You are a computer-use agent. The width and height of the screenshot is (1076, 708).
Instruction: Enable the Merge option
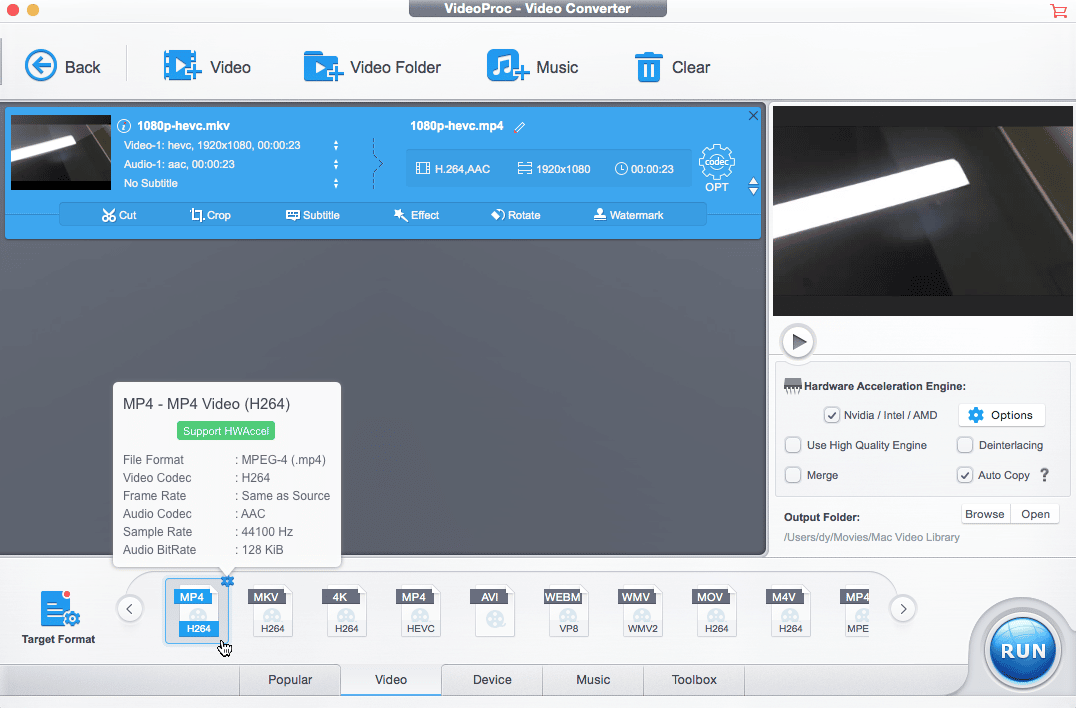point(793,475)
